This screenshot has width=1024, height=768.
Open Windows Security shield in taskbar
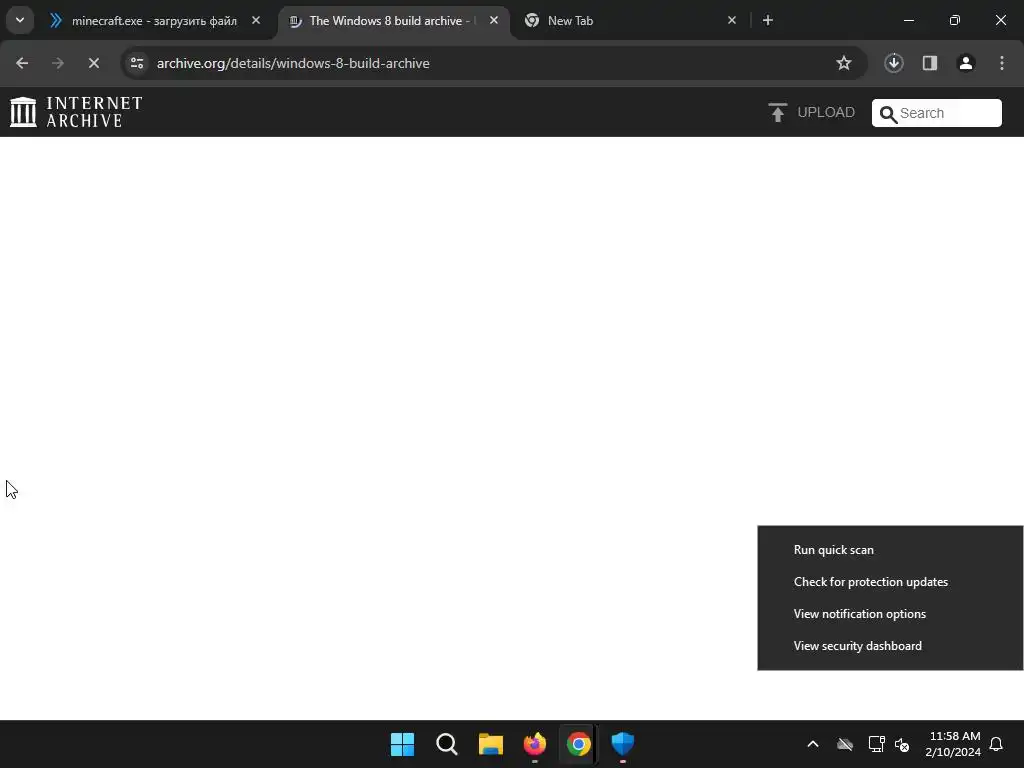[622, 744]
